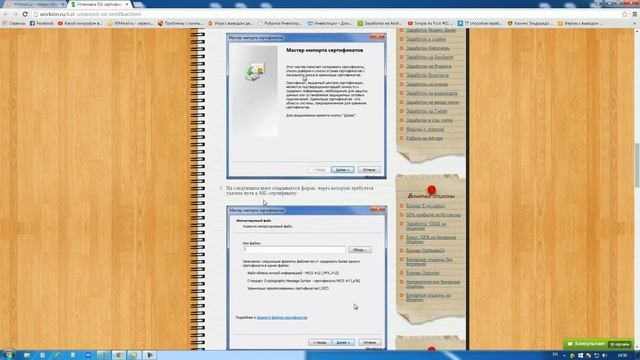Click the taskbar volume speaker icon
The width and height of the screenshot is (640, 360).
pyautogui.click(x=604, y=356)
